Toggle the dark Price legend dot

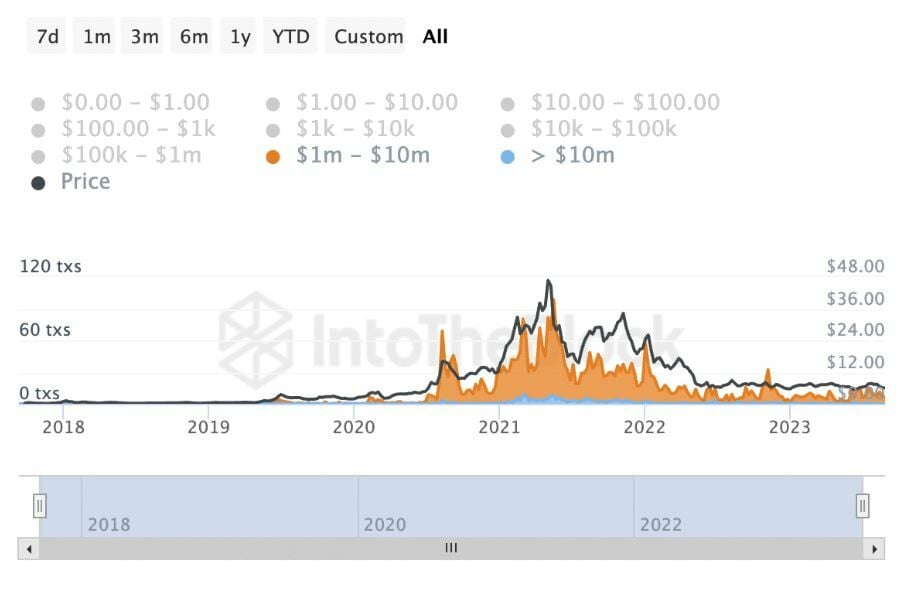point(39,182)
